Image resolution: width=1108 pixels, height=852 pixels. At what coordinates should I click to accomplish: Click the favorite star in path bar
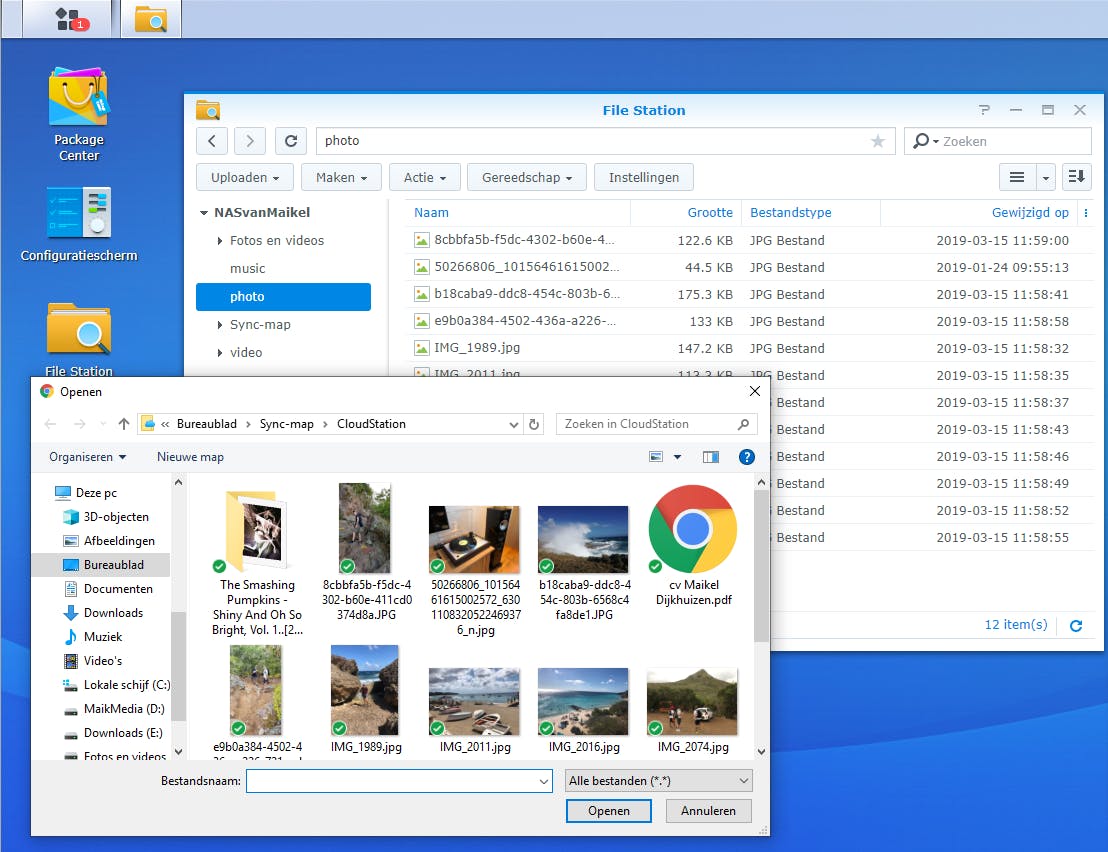pos(878,141)
